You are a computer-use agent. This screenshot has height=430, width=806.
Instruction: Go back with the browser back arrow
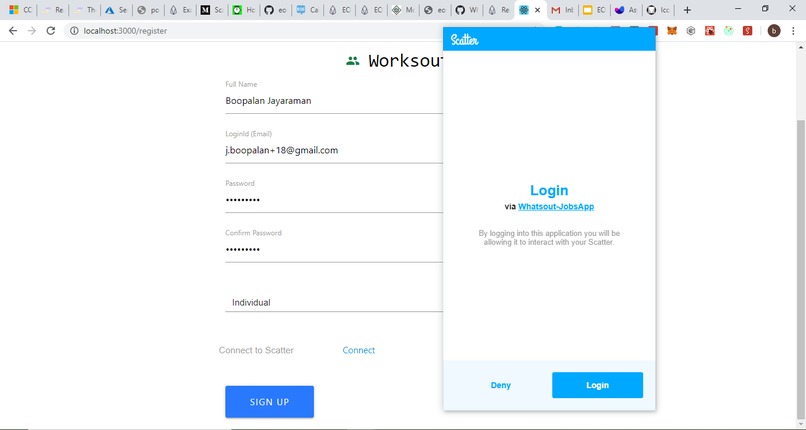coord(13,31)
